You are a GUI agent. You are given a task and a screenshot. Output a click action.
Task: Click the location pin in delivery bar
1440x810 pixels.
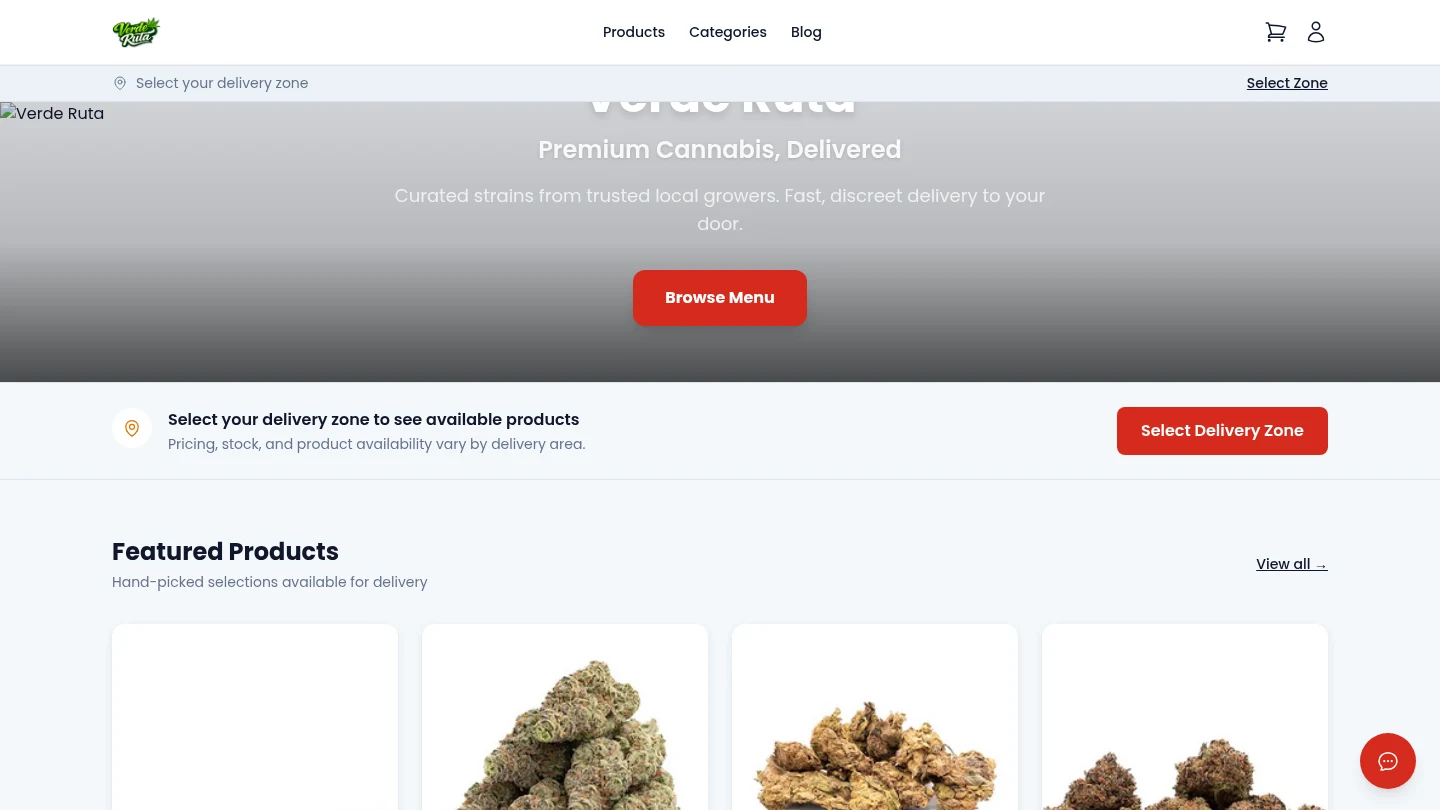pos(120,83)
